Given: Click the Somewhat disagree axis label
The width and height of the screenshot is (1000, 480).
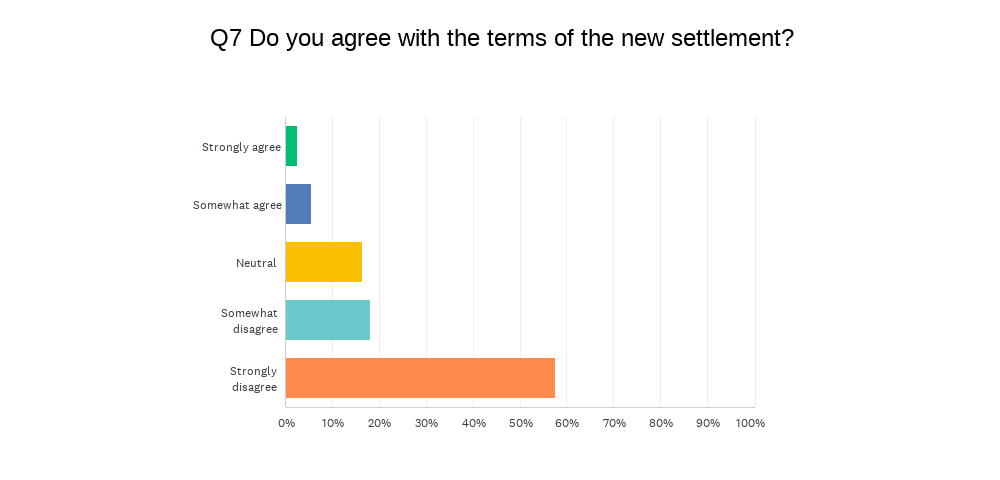Looking at the screenshot, I should (249, 320).
